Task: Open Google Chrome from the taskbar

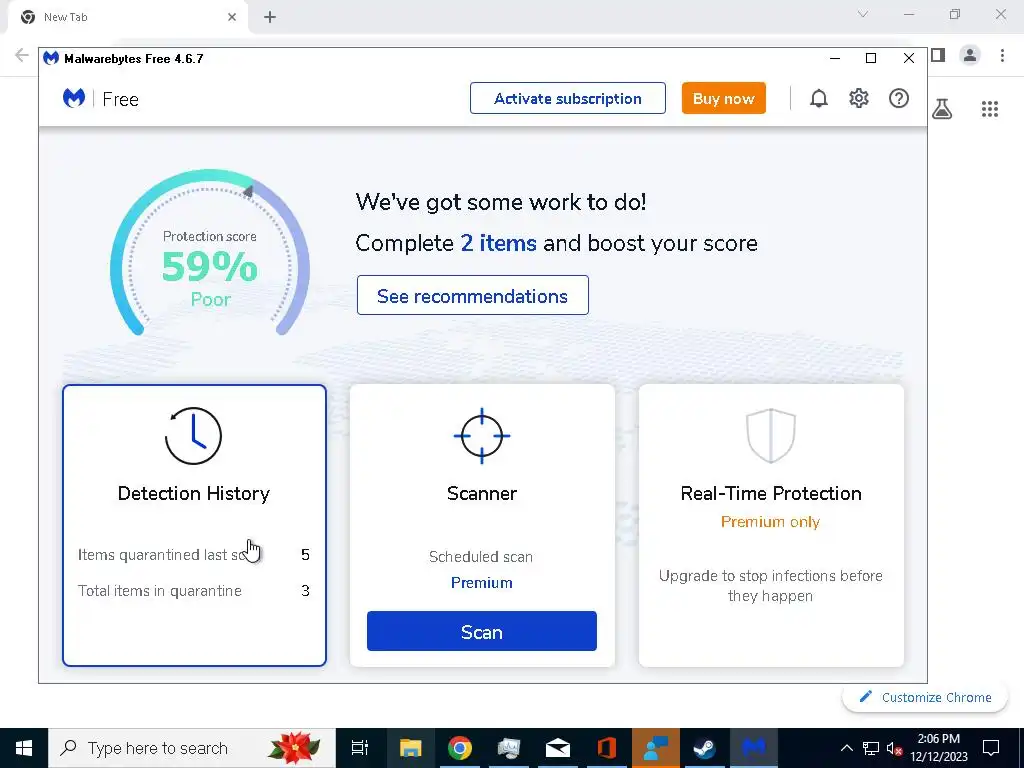Action: pyautogui.click(x=460, y=748)
